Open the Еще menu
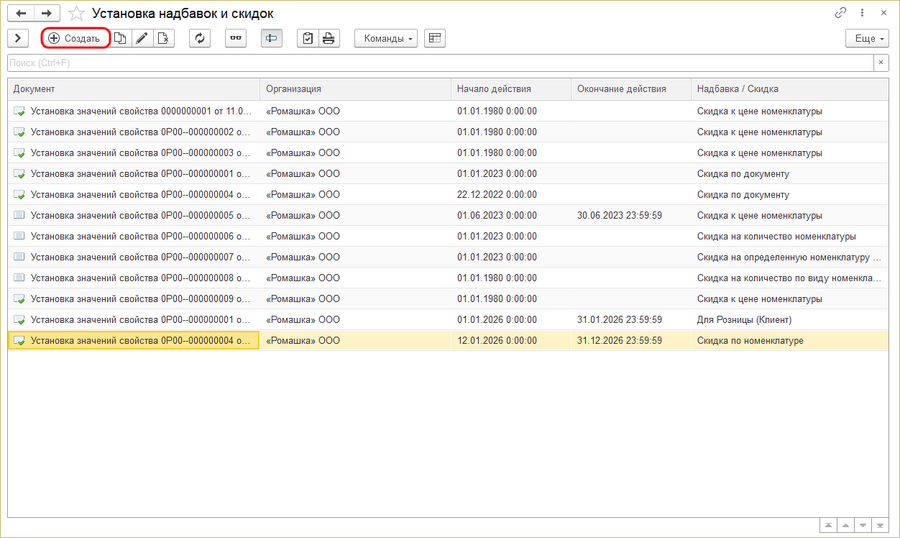900x538 pixels. 867,38
